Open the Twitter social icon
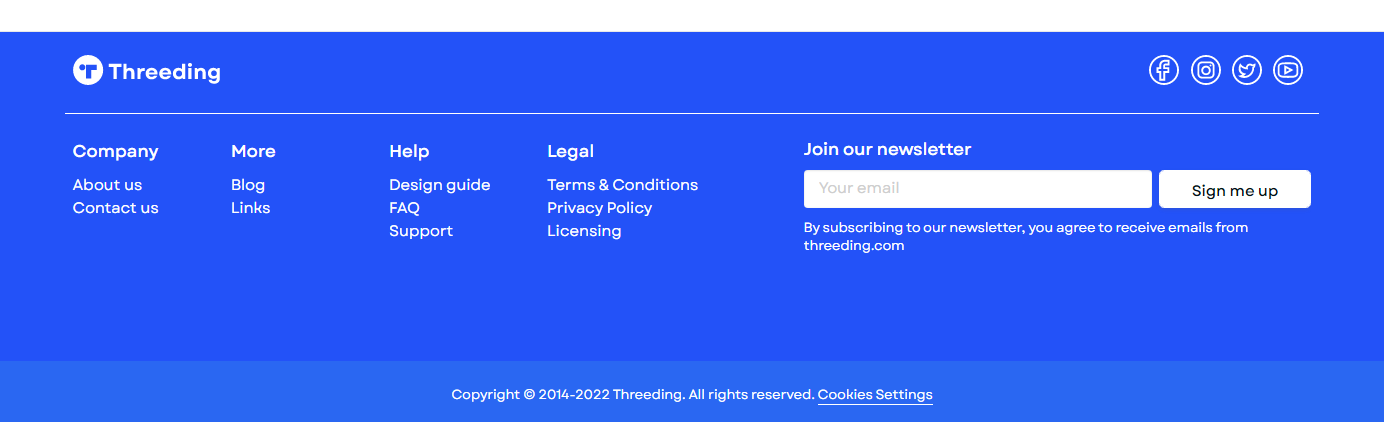This screenshot has width=1384, height=422. coord(1247,70)
